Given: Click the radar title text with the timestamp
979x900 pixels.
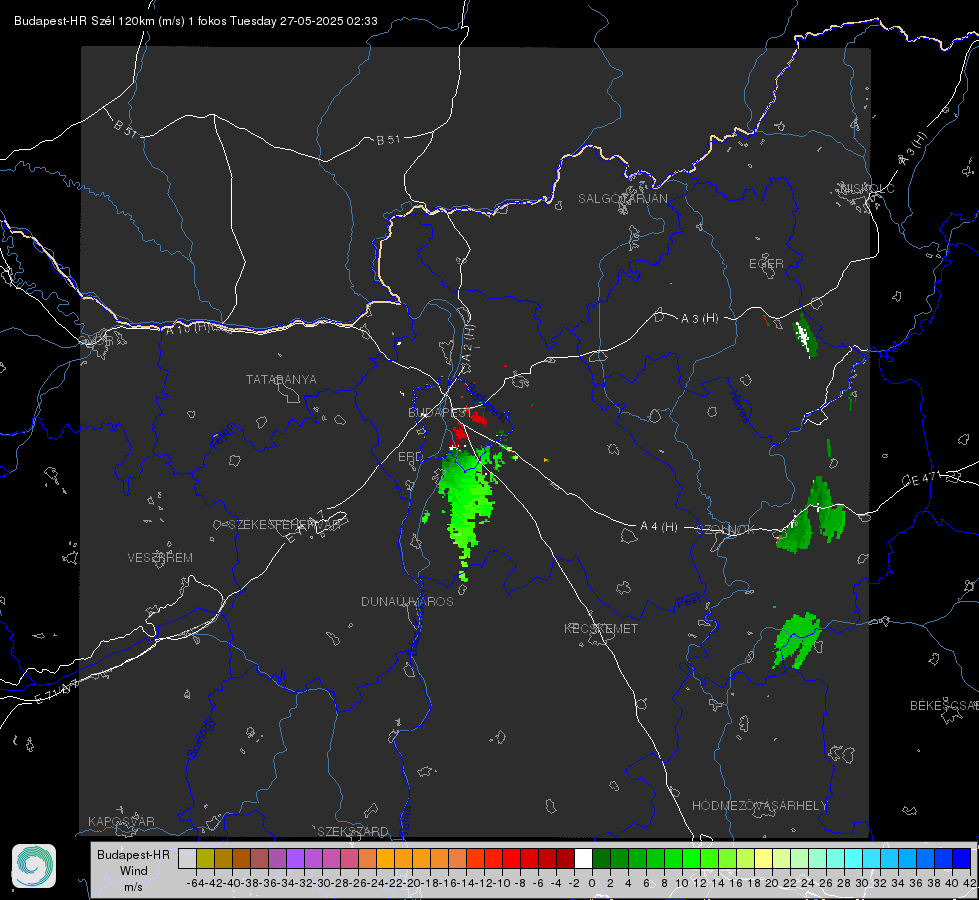Looking at the screenshot, I should tap(195, 21).
